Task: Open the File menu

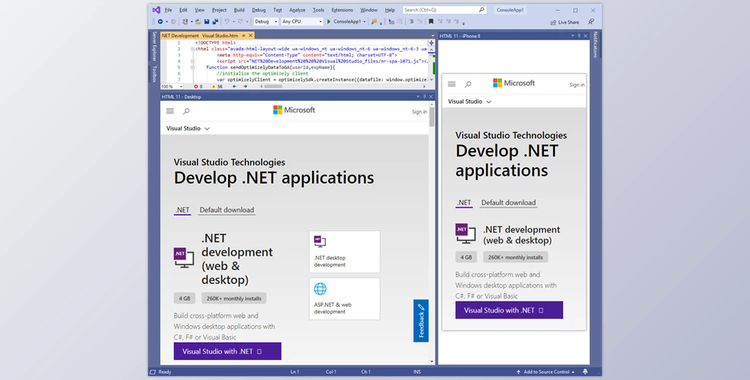Action: point(168,10)
